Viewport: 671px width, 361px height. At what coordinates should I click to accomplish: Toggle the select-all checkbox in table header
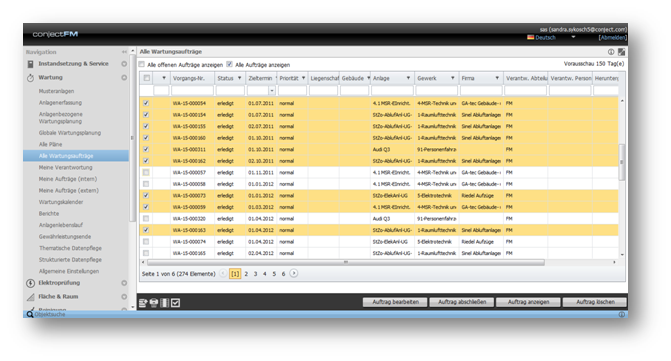coord(146,78)
